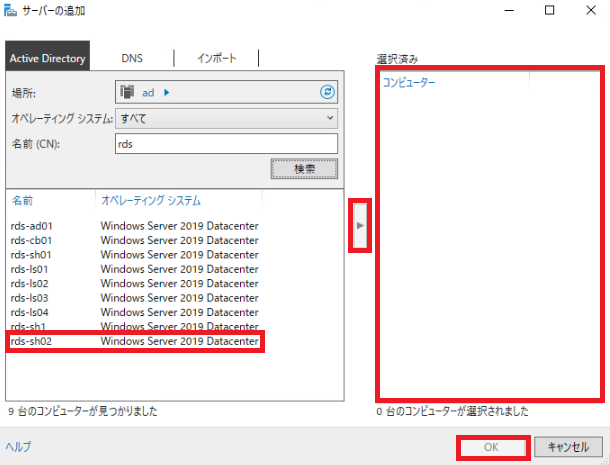Select the rds-sh1 row
This screenshot has width=610, height=465.
click(x=135, y=326)
